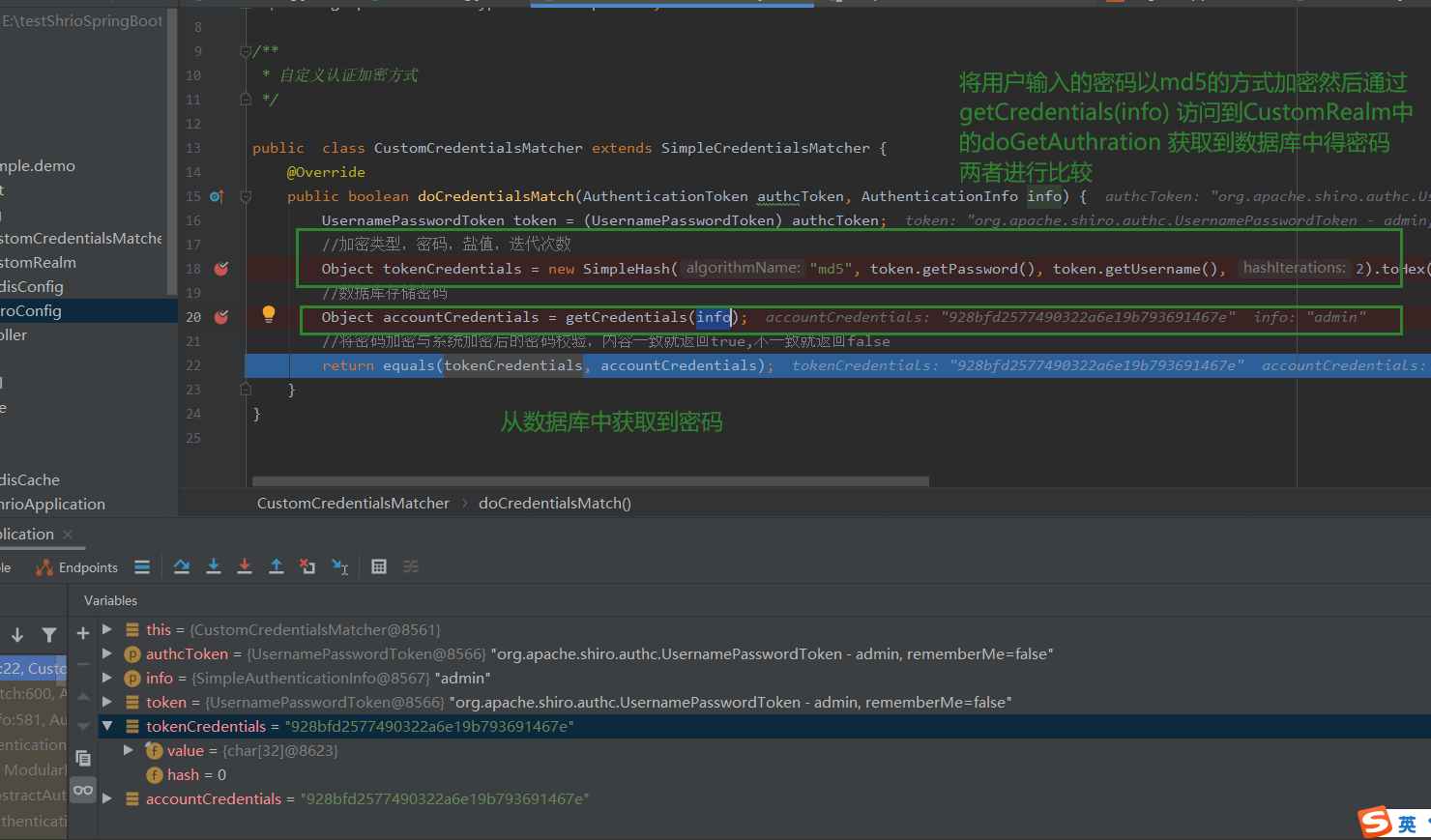Click doCredentialsMatch() in the breadcrumb bar
Image resolution: width=1431 pixels, height=840 pixels.
[x=554, y=503]
